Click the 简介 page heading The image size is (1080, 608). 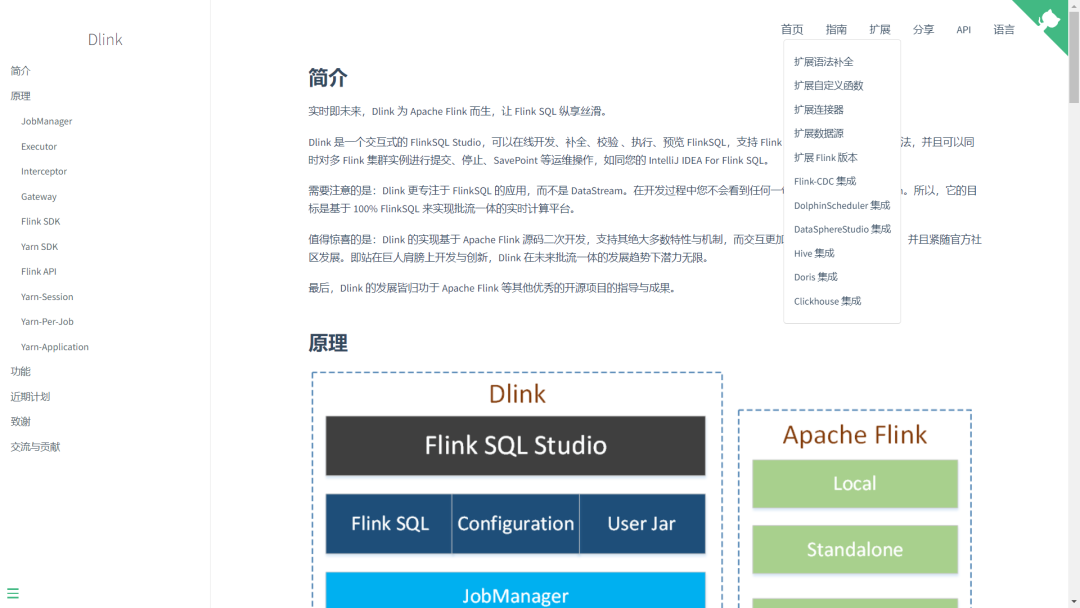tap(328, 78)
